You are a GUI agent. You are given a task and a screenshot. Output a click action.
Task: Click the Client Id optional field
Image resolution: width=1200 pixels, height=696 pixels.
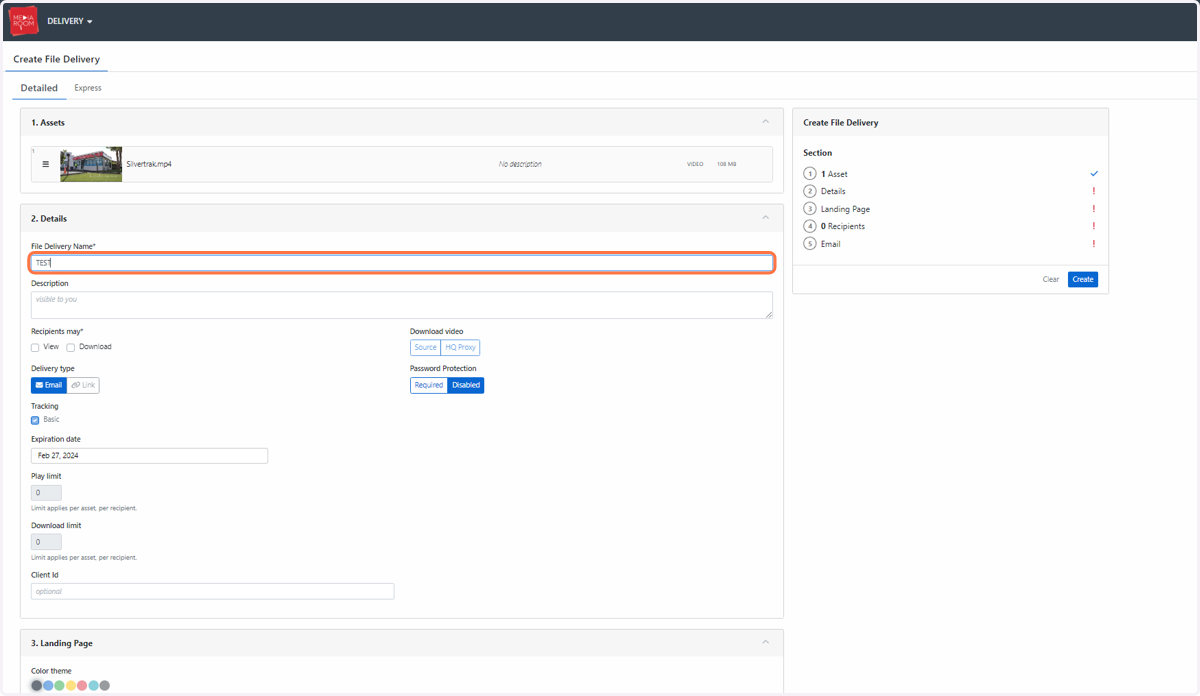tap(212, 591)
